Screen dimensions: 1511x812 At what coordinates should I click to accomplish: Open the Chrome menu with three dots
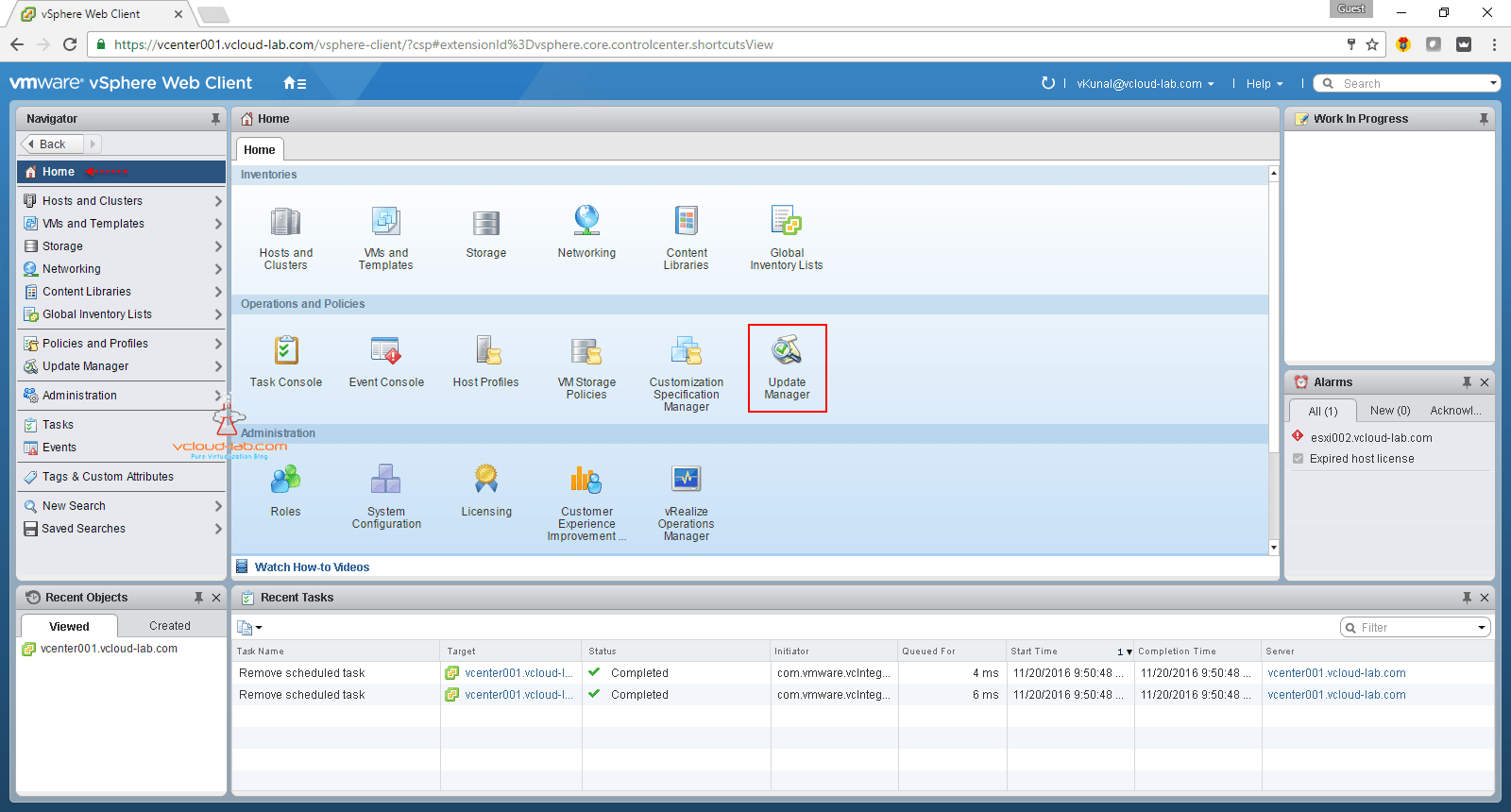tap(1494, 44)
